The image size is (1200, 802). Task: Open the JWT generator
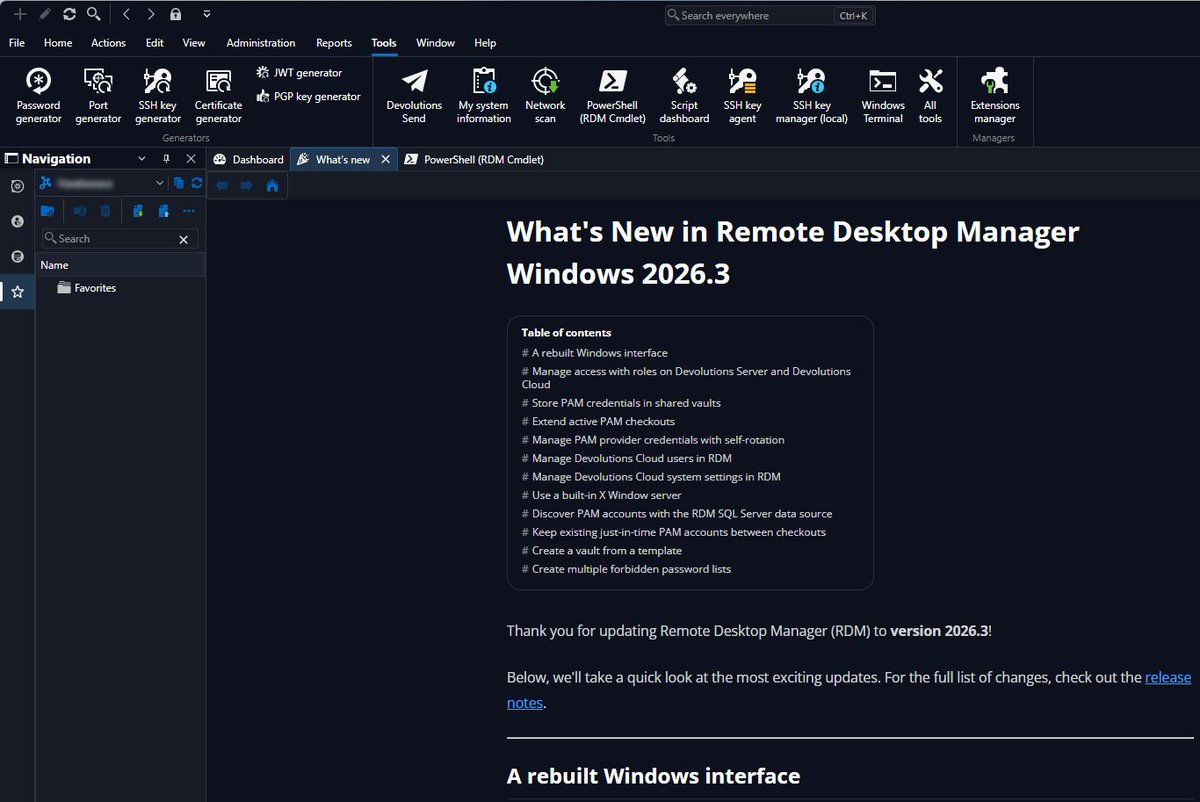tap(299, 73)
